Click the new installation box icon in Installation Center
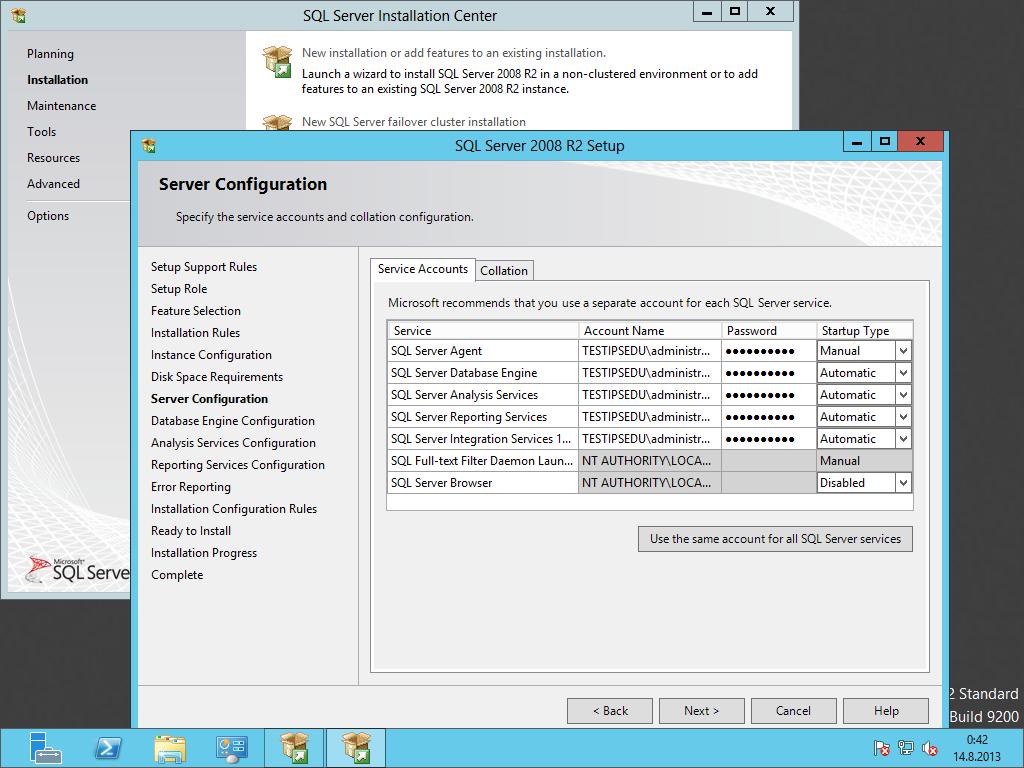Screen dimensions: 1024x768 tap(277, 62)
